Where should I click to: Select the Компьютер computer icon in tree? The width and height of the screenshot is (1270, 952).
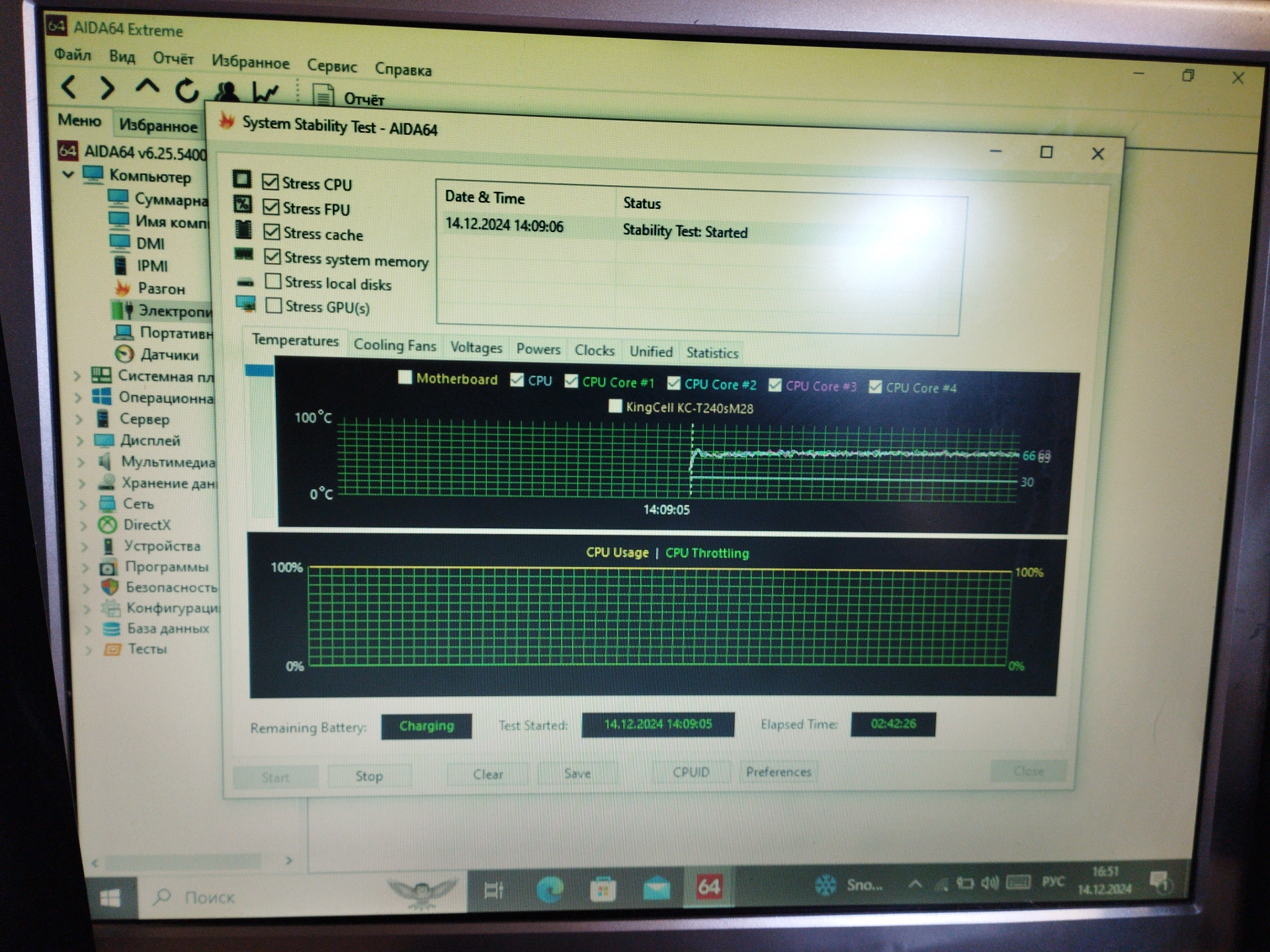click(93, 175)
